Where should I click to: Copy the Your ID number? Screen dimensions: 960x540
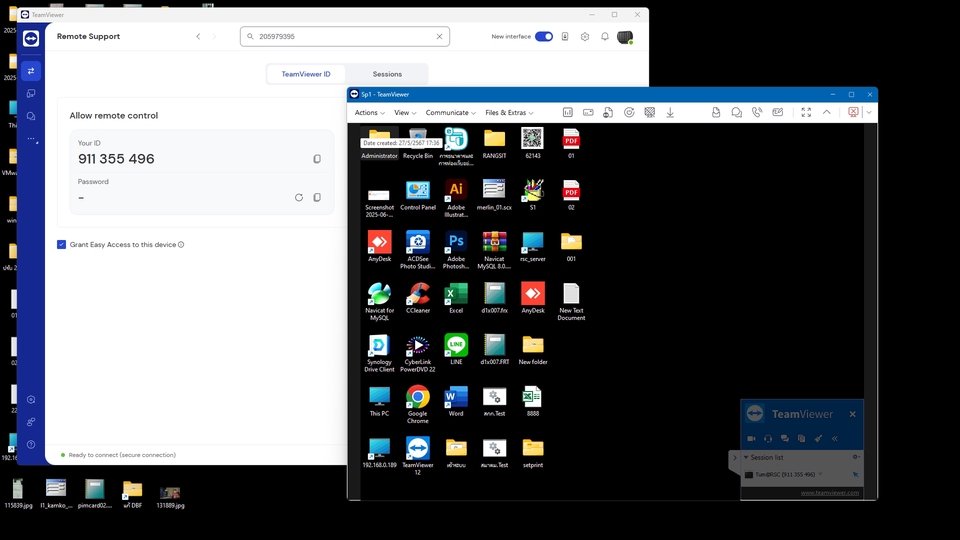click(x=317, y=159)
